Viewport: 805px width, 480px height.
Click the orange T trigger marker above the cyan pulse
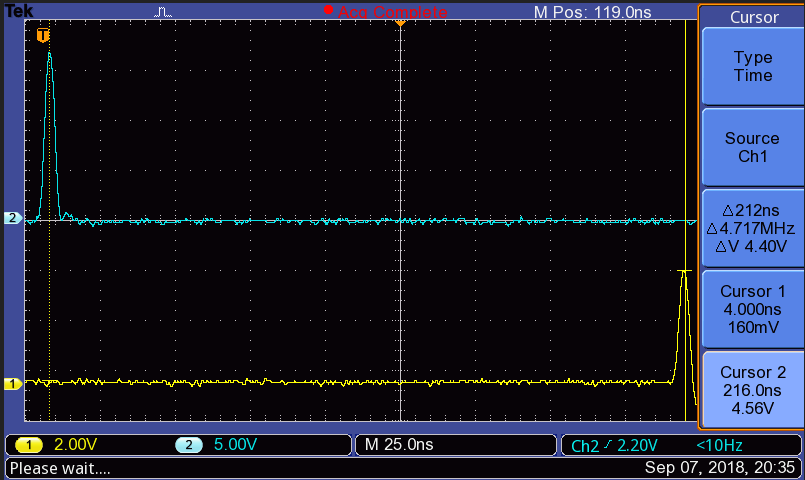tap(42, 36)
